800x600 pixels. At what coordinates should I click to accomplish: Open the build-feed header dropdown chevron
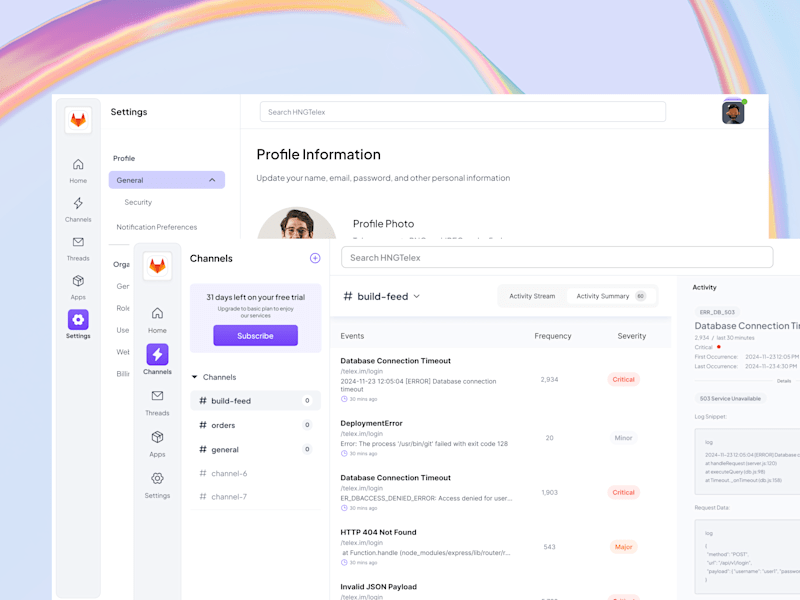(x=416, y=296)
